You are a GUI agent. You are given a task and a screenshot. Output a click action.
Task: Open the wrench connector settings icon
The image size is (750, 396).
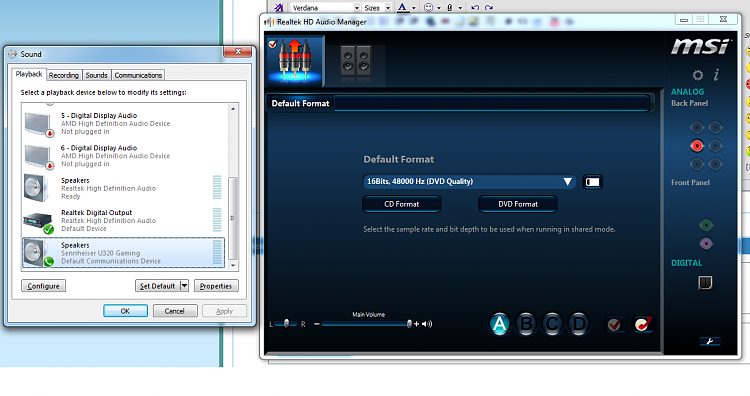pos(710,341)
